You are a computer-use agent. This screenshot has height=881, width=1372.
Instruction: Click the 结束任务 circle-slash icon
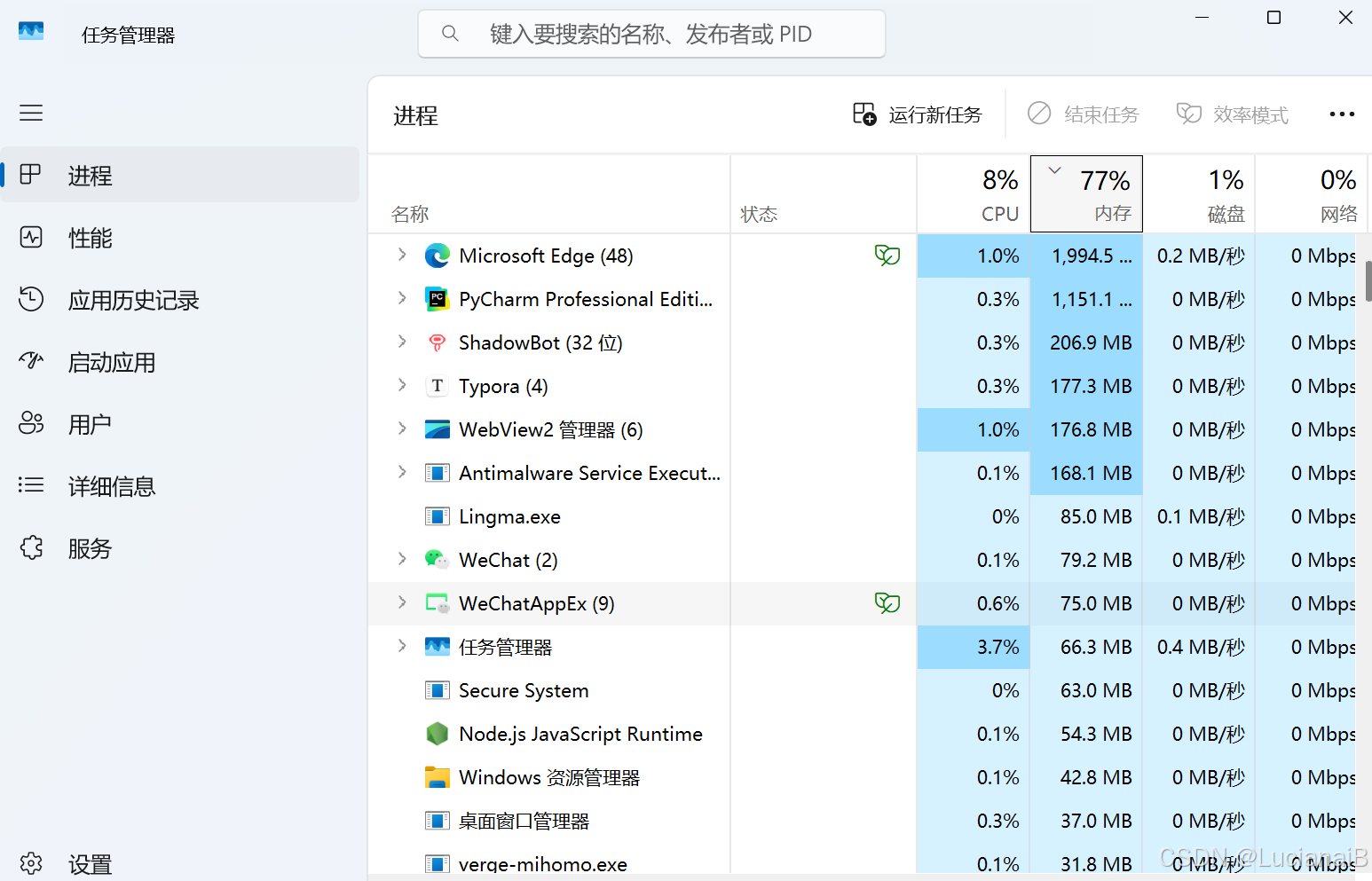coord(1039,114)
